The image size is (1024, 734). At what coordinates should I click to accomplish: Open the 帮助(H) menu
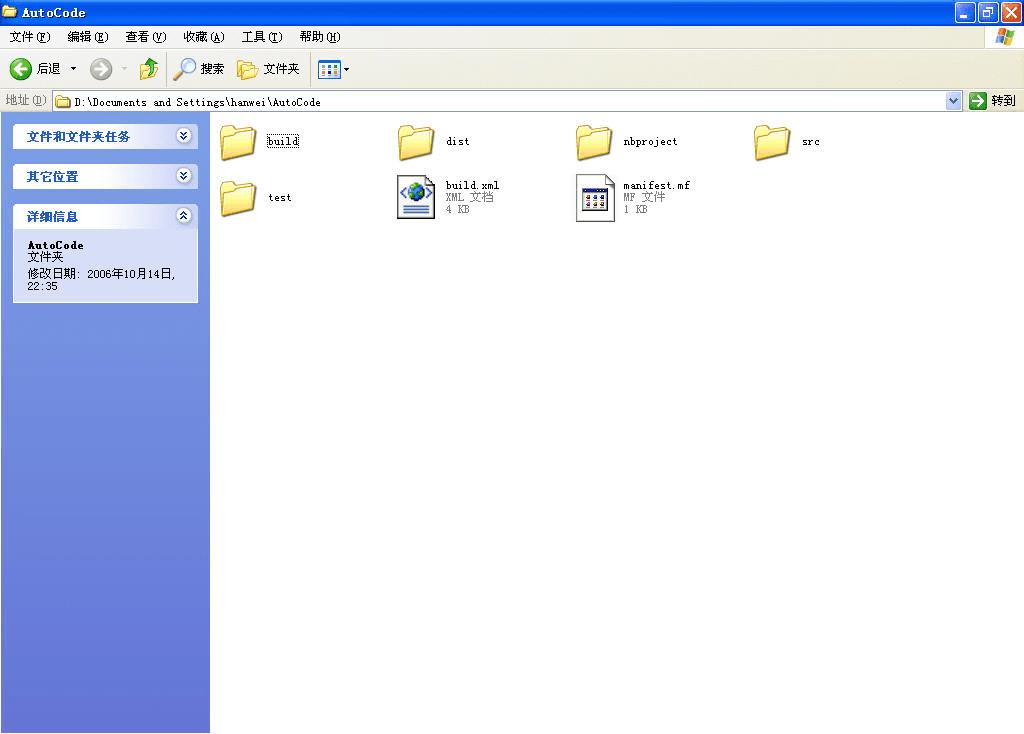(x=320, y=37)
